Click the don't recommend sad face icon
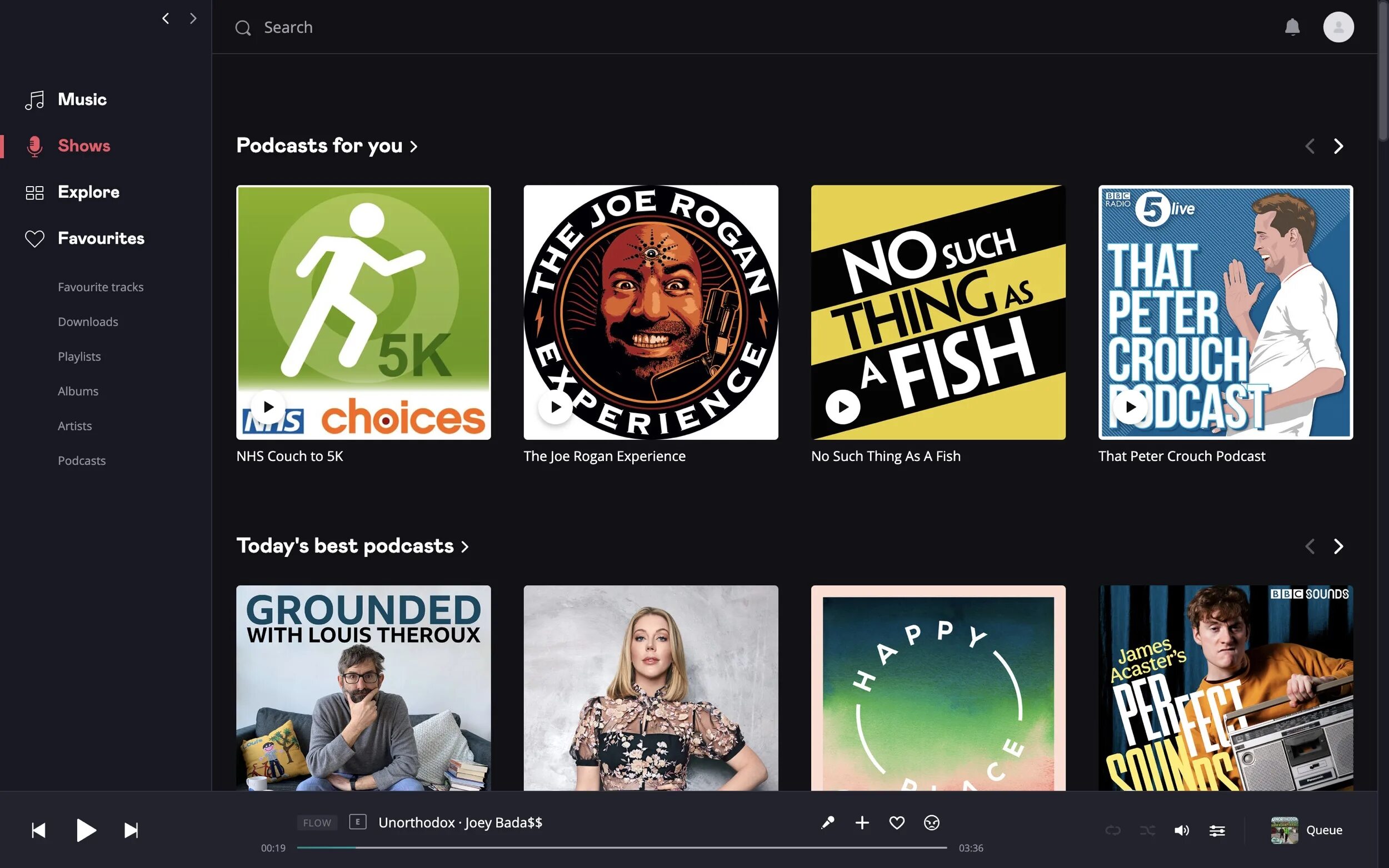 coord(931,822)
